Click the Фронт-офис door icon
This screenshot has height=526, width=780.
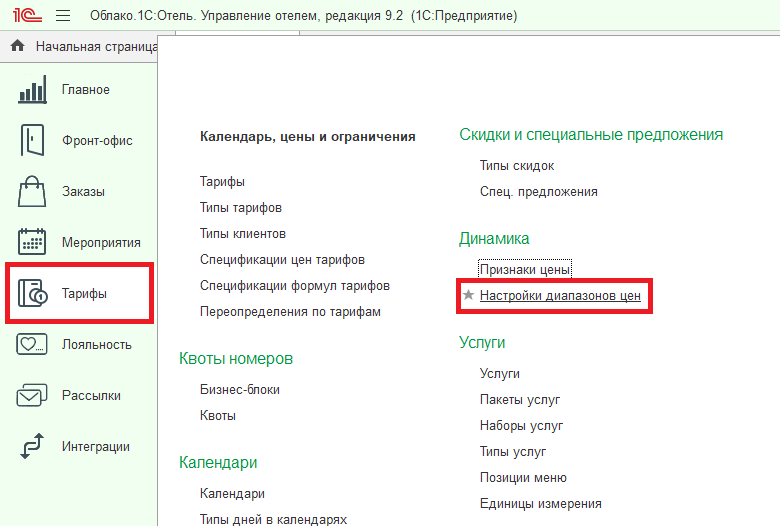pyautogui.click(x=32, y=140)
